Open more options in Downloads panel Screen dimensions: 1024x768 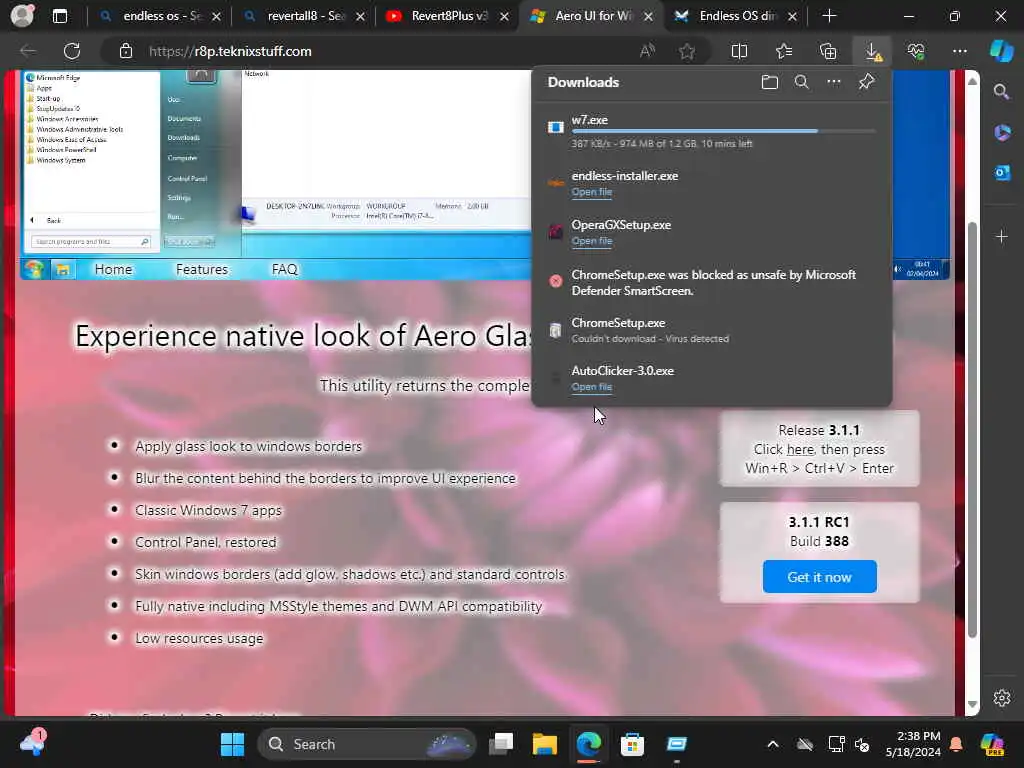[x=834, y=82]
